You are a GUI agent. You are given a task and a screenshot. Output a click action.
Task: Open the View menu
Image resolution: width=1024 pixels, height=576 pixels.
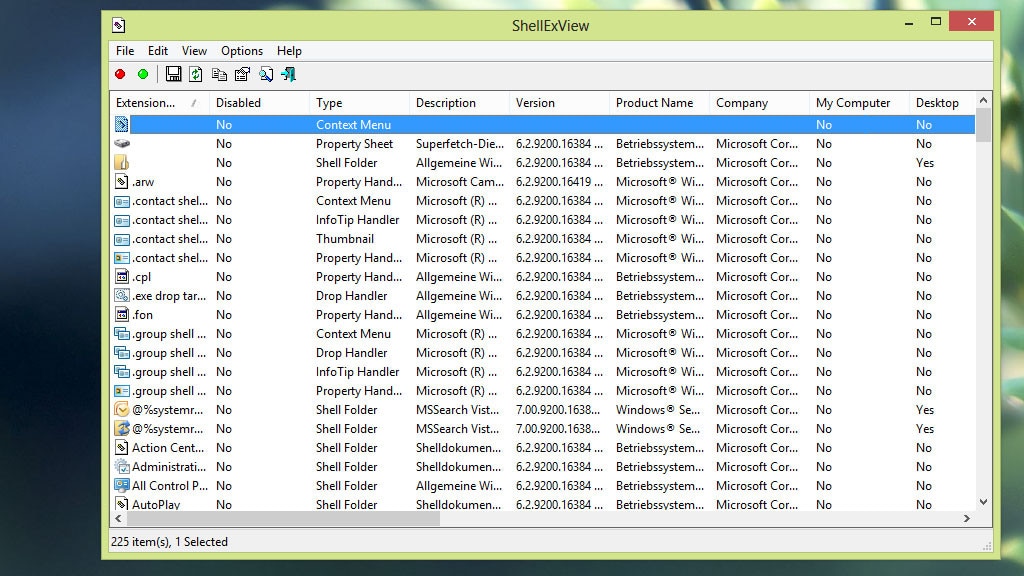[x=194, y=51]
